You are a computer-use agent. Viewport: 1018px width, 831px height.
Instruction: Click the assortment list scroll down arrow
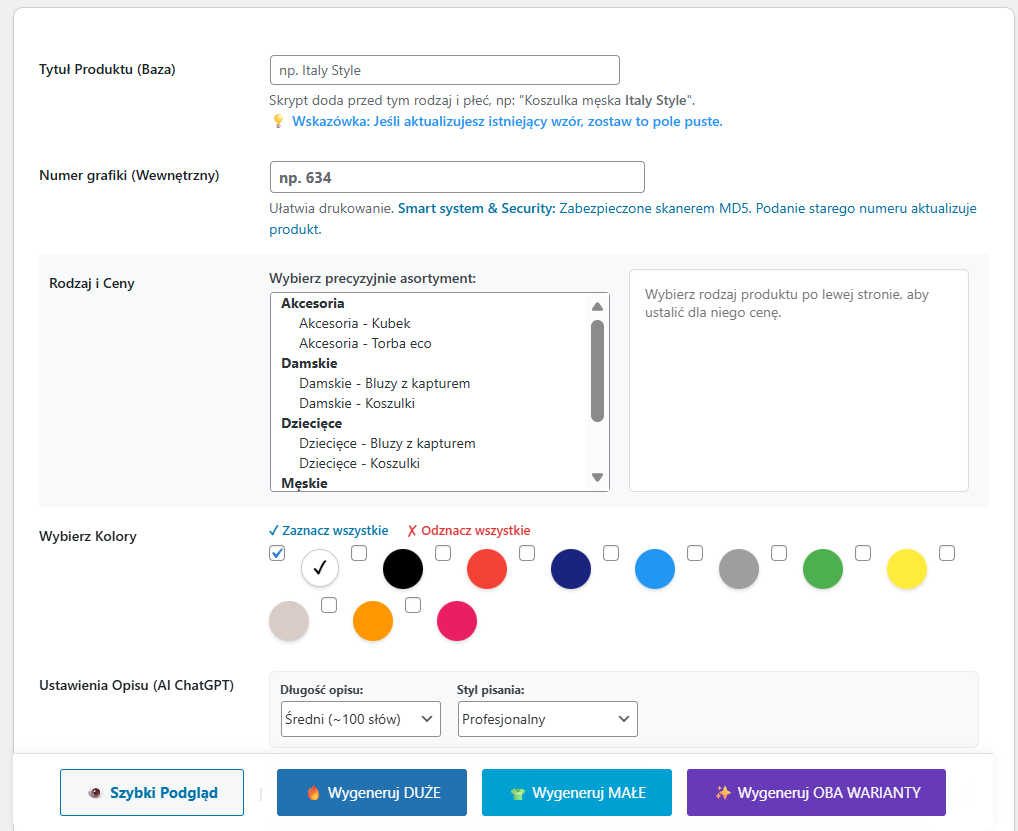pyautogui.click(x=598, y=478)
